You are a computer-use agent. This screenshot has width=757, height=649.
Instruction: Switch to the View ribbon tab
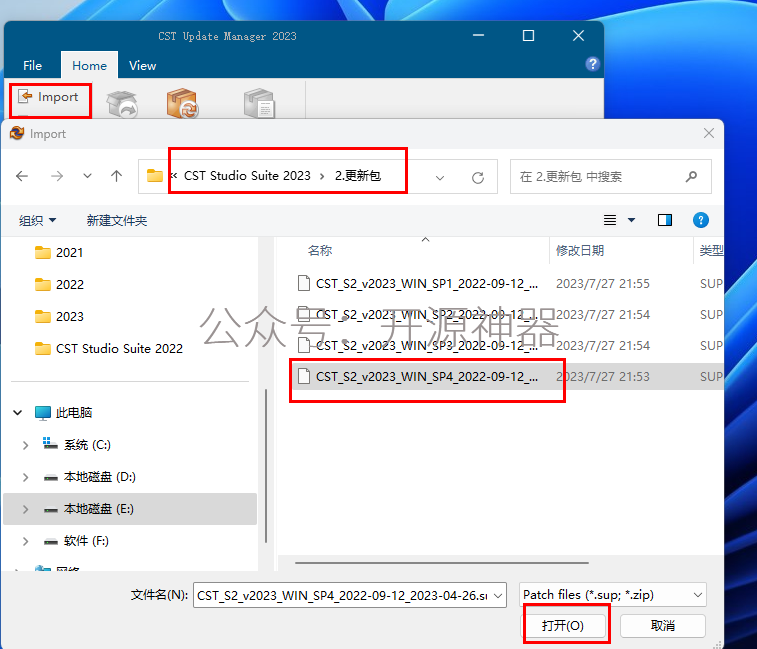(x=142, y=66)
